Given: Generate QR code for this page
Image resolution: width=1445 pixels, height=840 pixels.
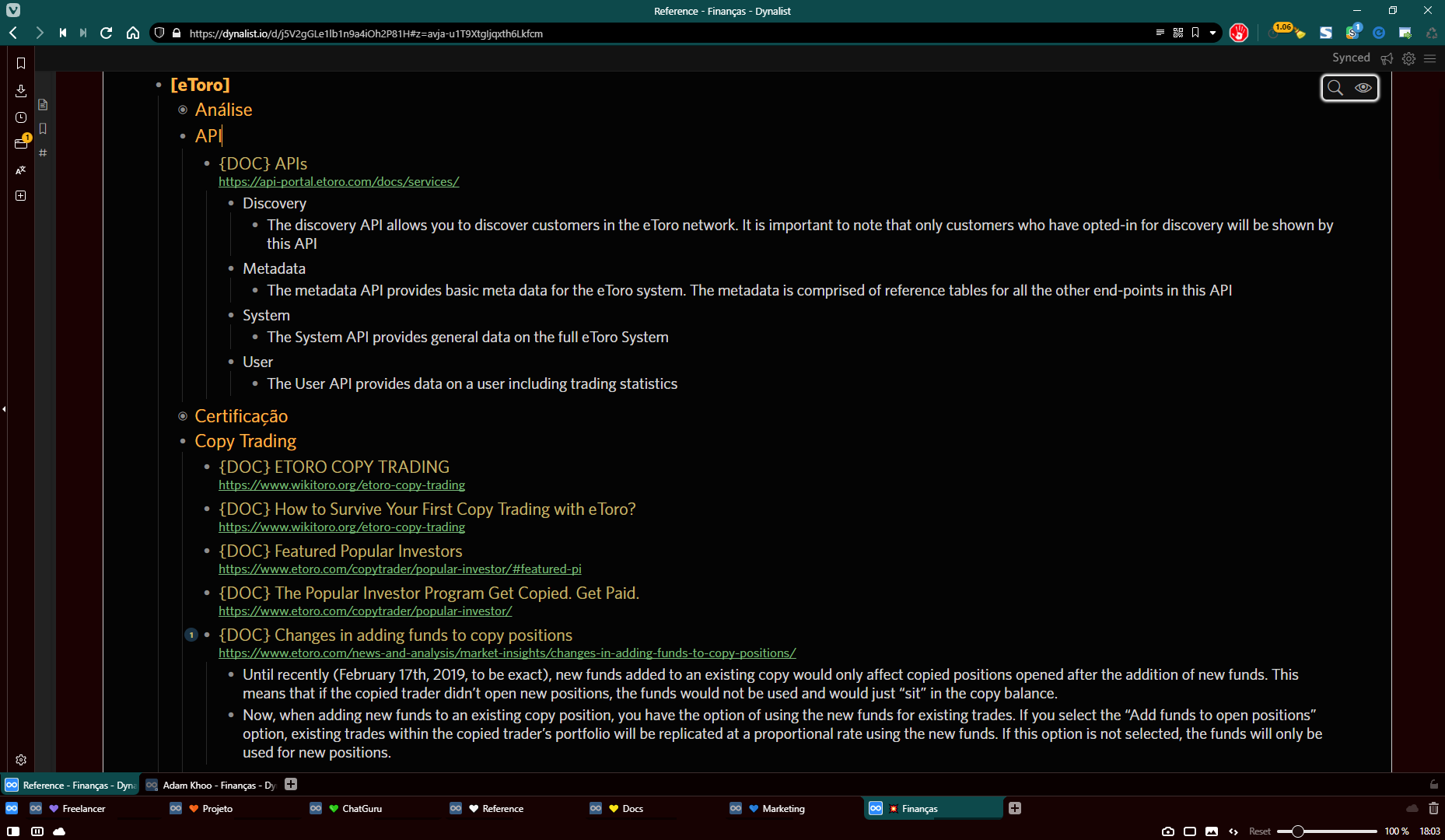Looking at the screenshot, I should (1178, 33).
